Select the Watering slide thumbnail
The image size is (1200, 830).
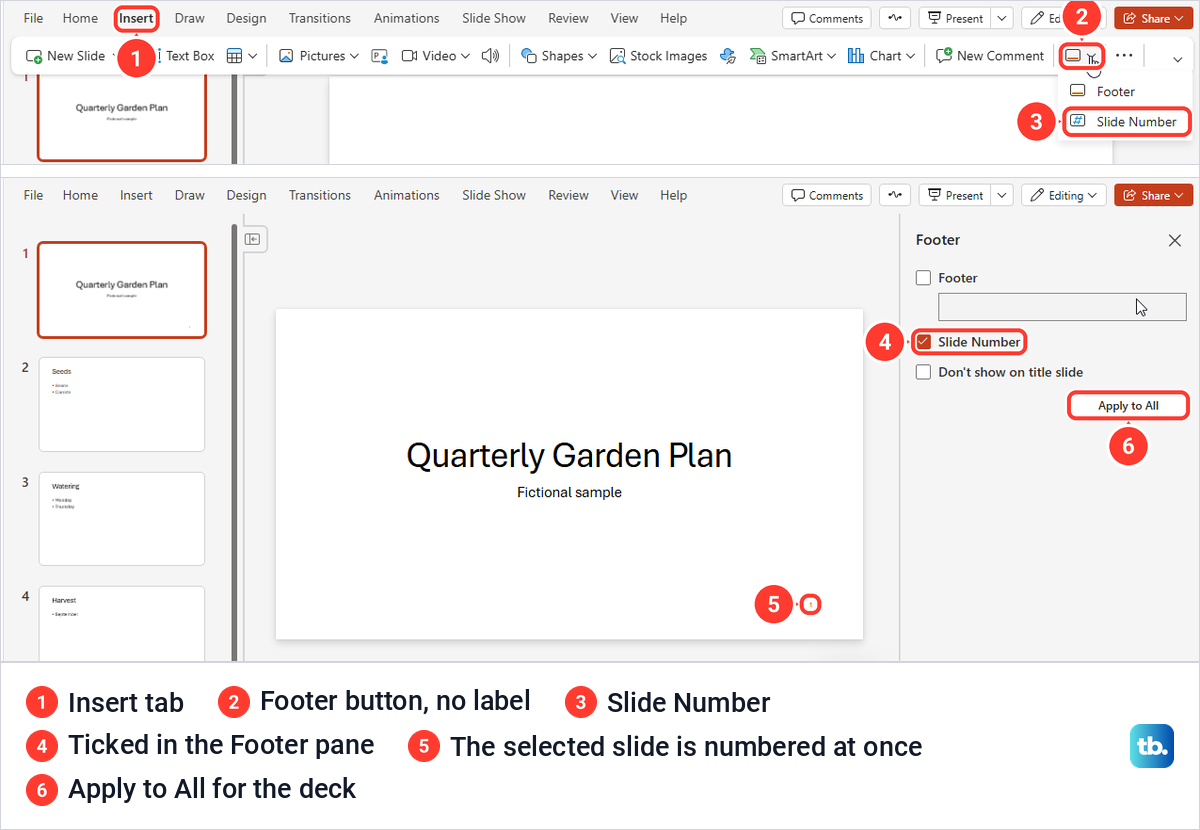(x=122, y=519)
